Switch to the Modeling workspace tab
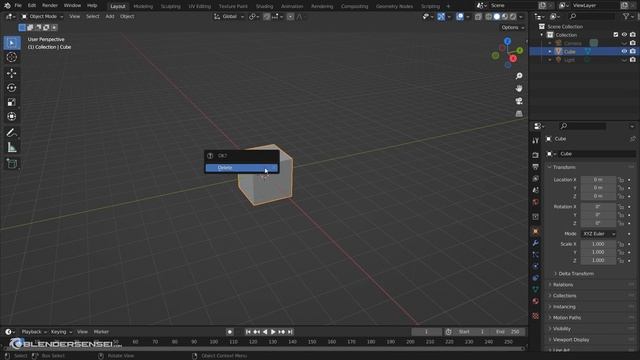This screenshot has height=360, width=640. pyautogui.click(x=143, y=6)
